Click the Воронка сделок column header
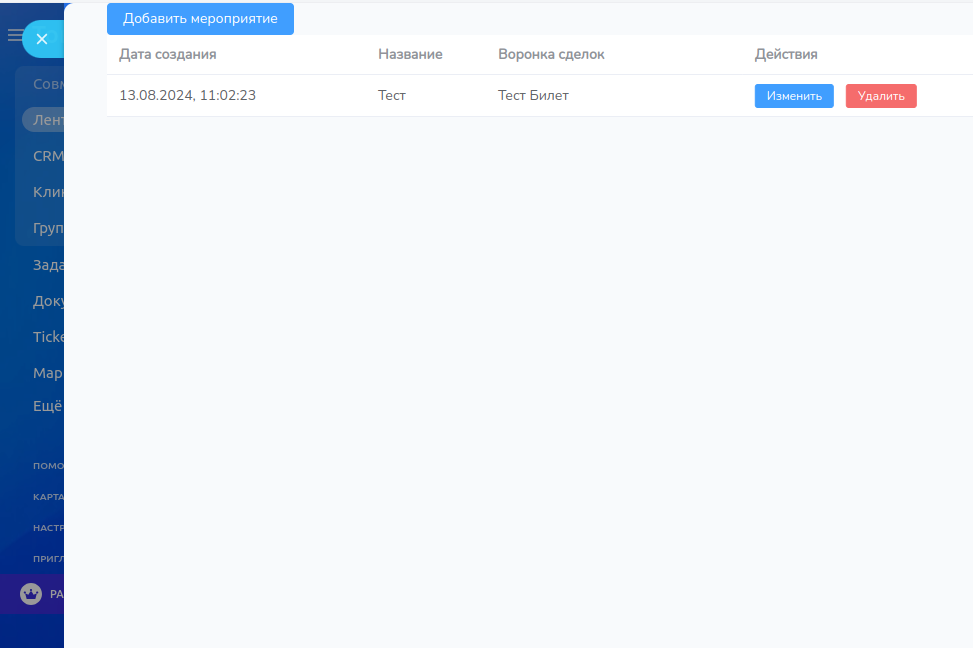The width and height of the screenshot is (973, 648). [551, 55]
